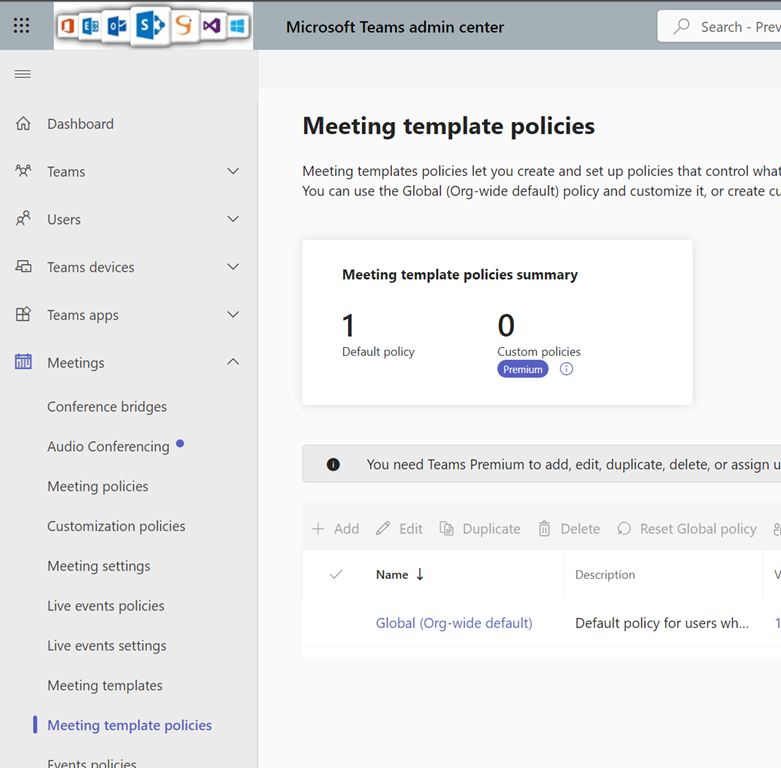
Task: Open the app launcher waffle icon
Action: click(x=22, y=26)
